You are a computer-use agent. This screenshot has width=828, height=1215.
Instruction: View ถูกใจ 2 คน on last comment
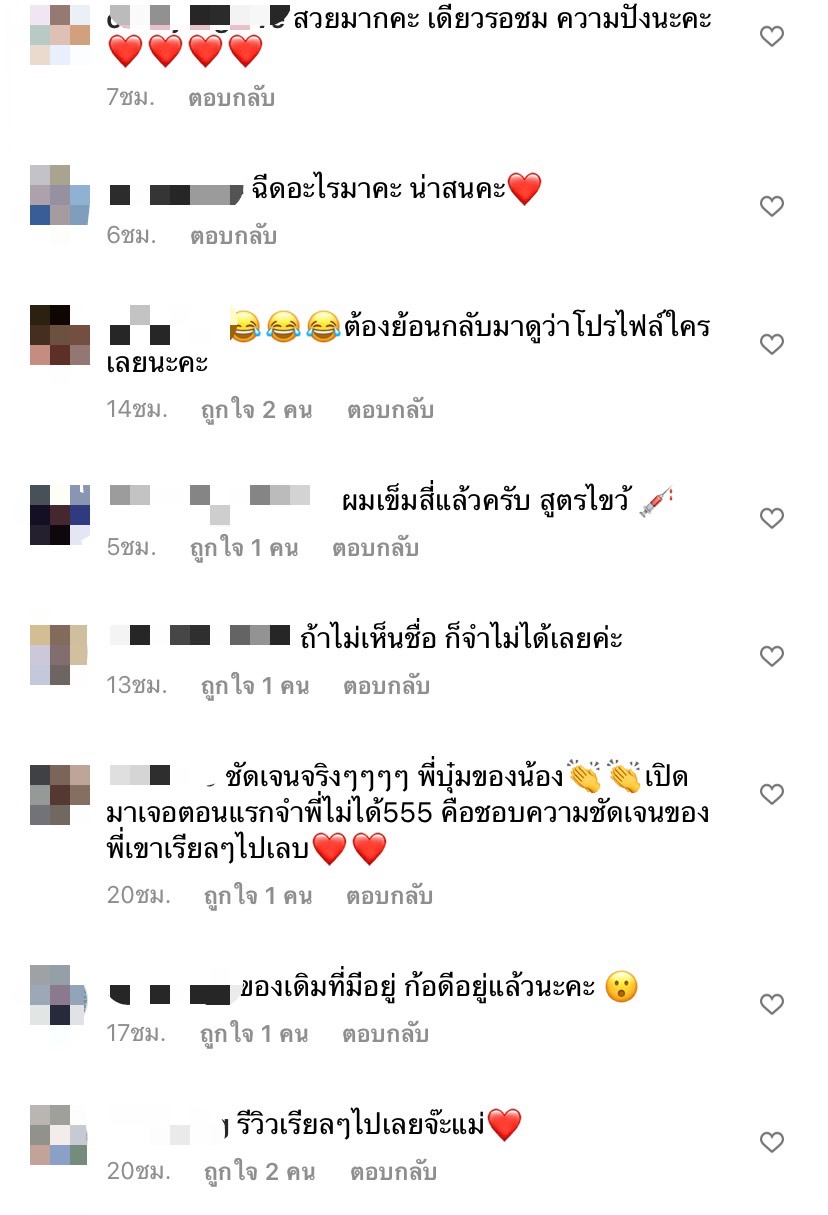tap(259, 1172)
